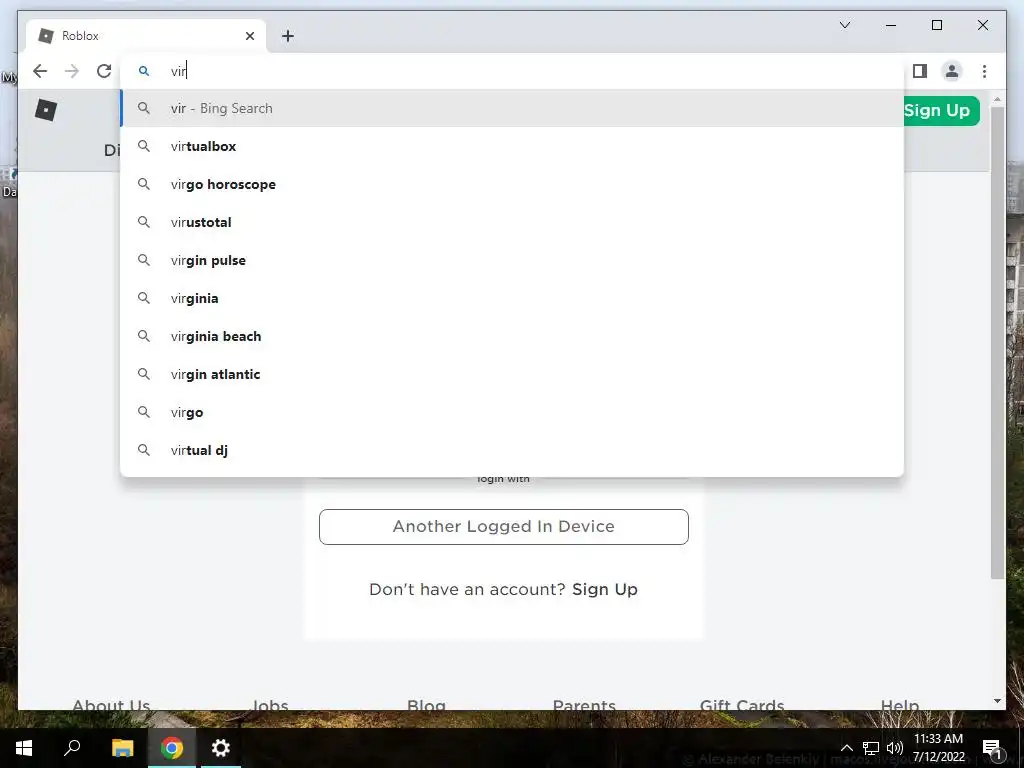Switch to Chrome in the taskbar

172,748
